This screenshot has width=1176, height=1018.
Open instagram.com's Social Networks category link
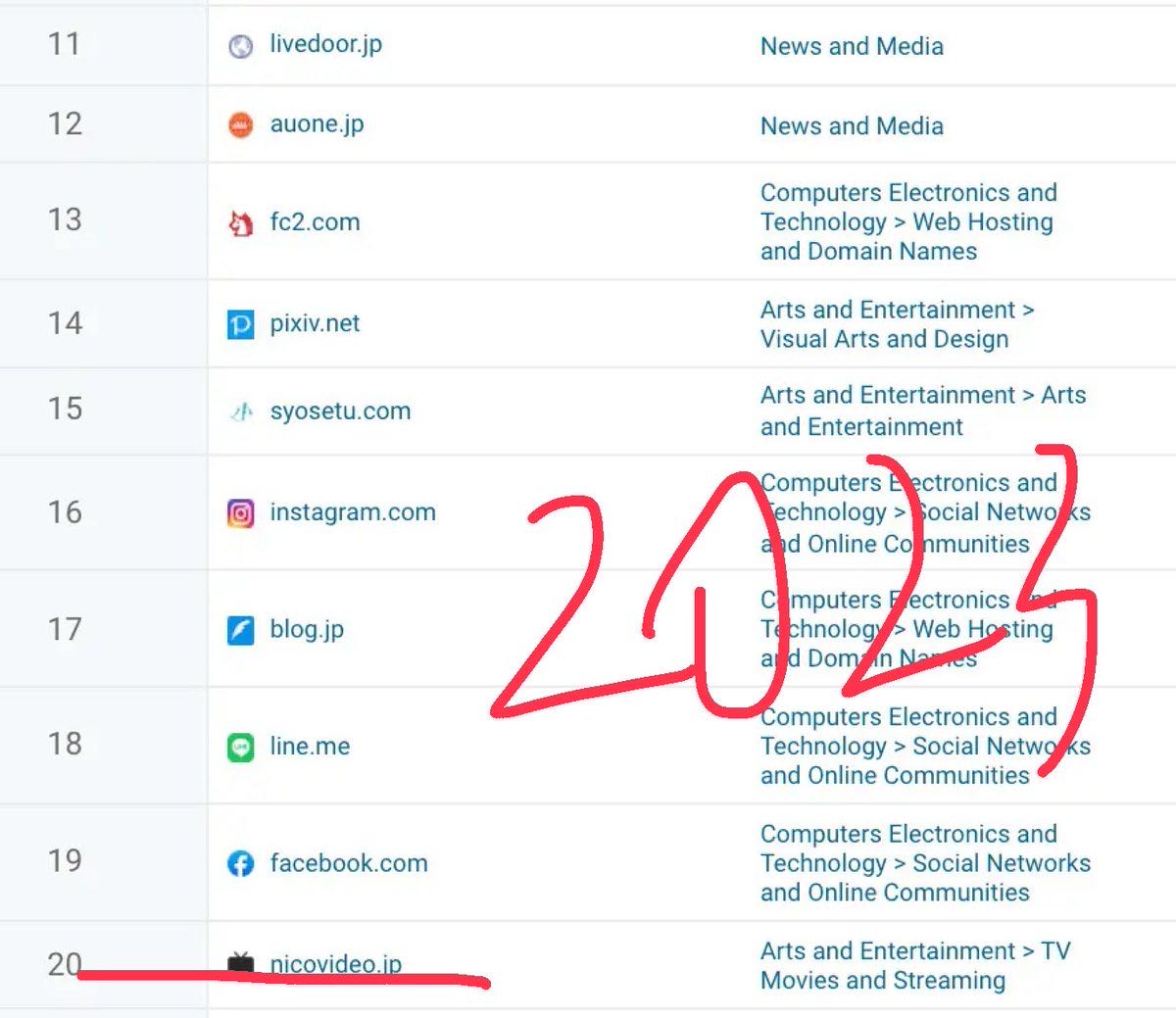(925, 513)
